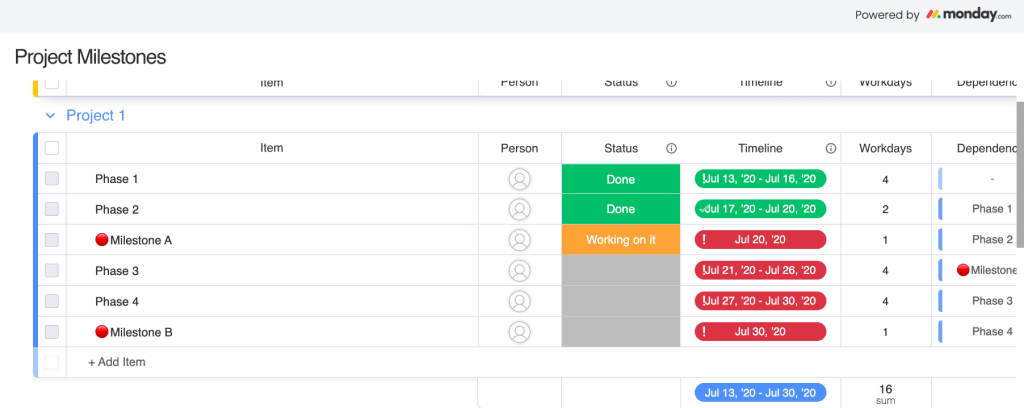The image size is (1024, 408).
Task: Add a new item to Project 1
Action: pyautogui.click(x=117, y=362)
